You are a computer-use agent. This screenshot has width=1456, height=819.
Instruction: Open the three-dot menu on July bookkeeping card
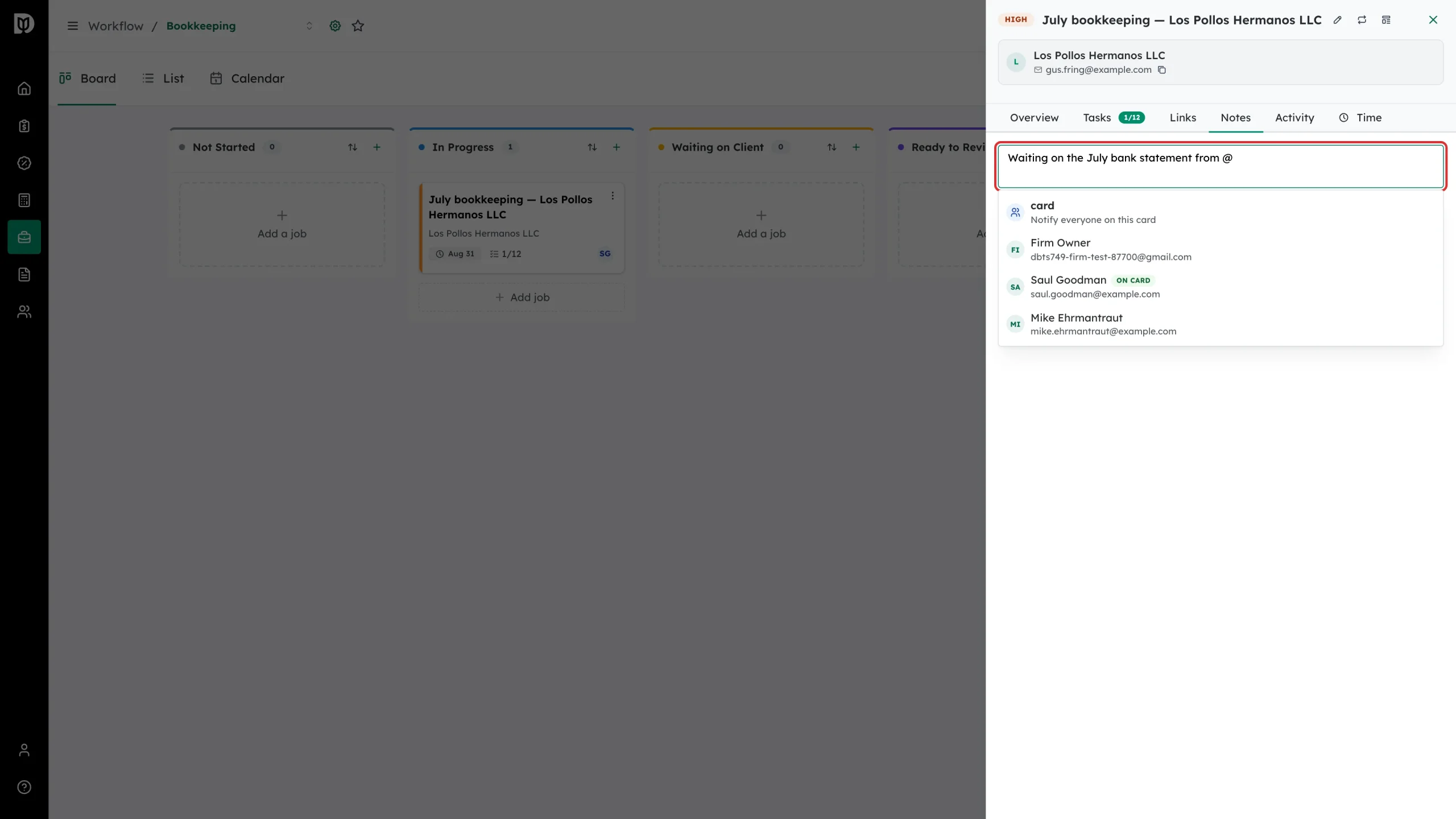coord(613,196)
